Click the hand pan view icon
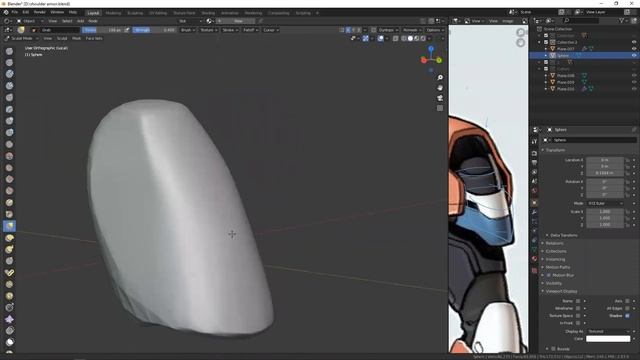The image size is (640, 360). [440, 88]
